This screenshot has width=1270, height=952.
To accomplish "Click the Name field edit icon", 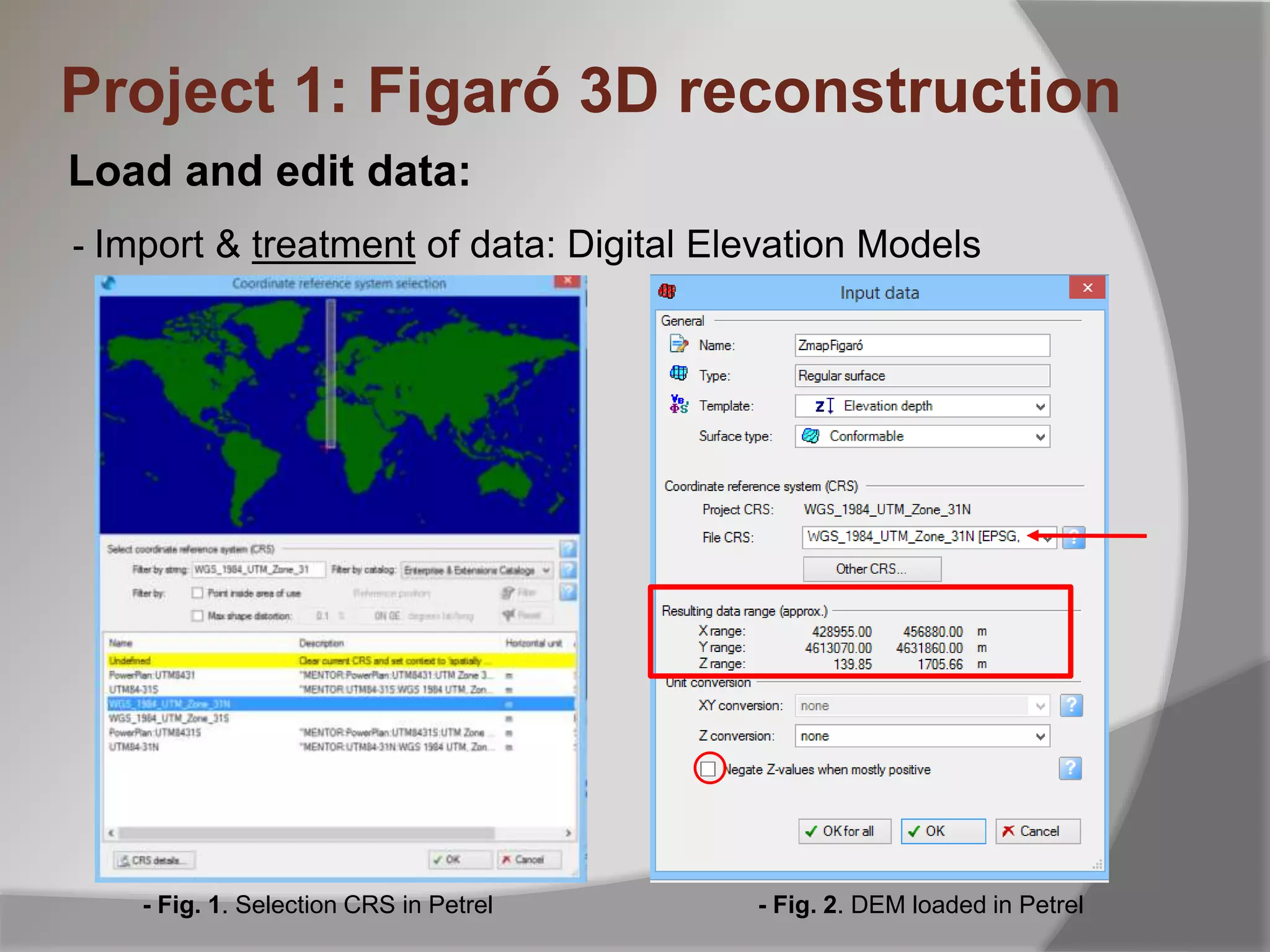I will coord(678,344).
